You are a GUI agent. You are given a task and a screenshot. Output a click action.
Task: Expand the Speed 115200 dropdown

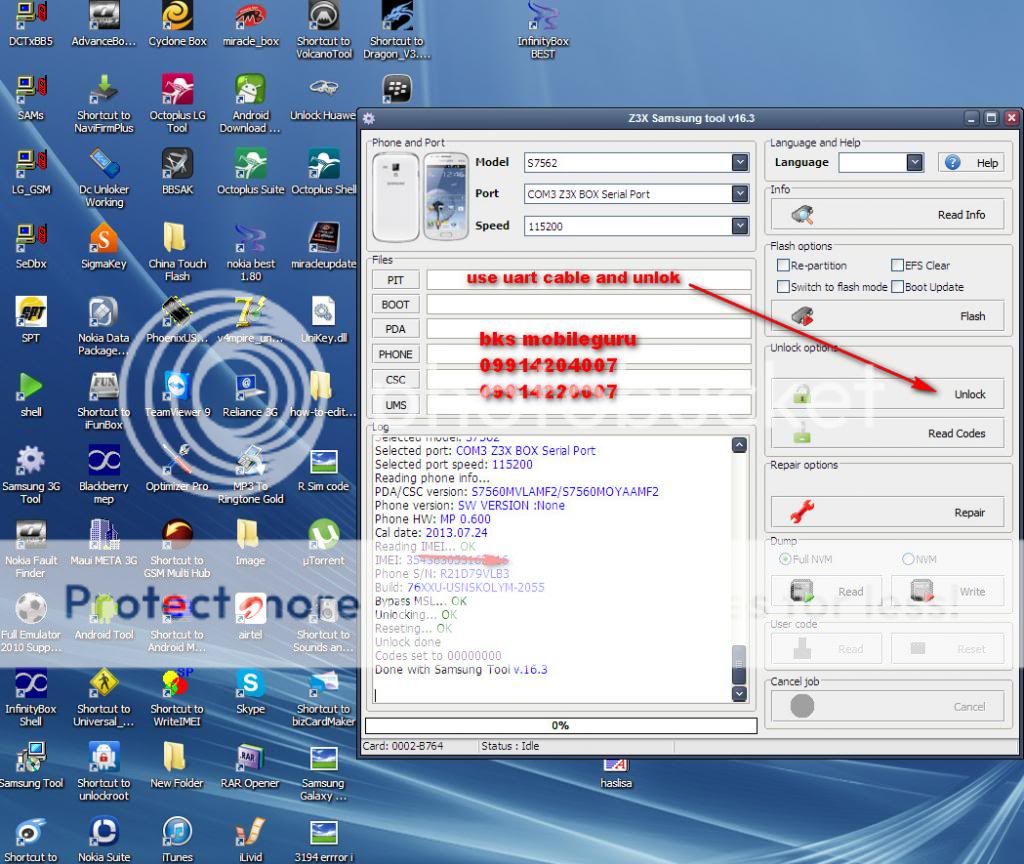pos(739,227)
